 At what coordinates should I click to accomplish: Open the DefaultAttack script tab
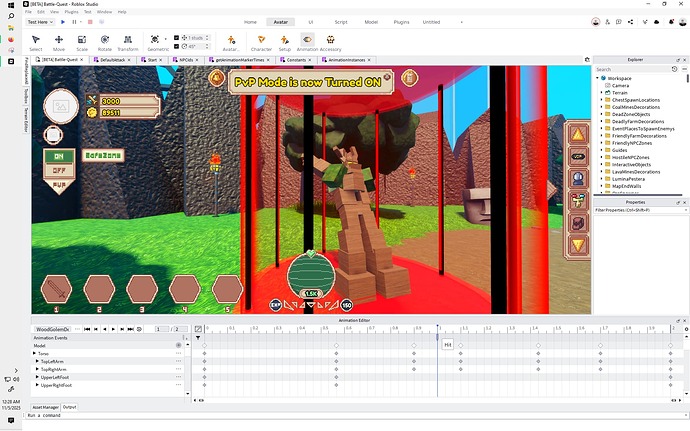click(112, 60)
